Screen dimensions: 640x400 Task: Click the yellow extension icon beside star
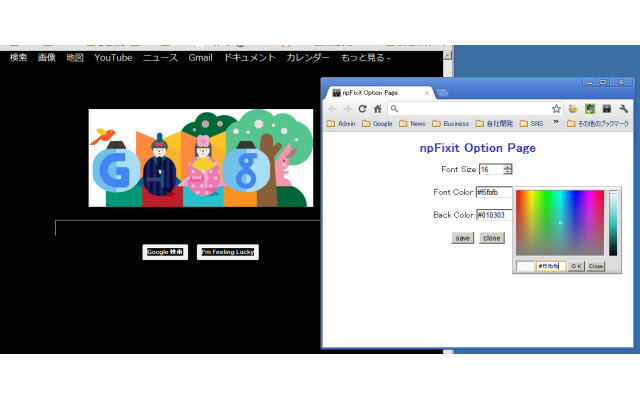click(573, 109)
